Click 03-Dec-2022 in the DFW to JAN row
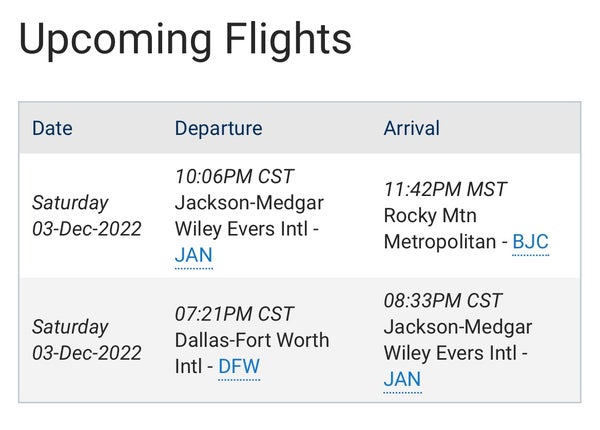 tap(87, 353)
